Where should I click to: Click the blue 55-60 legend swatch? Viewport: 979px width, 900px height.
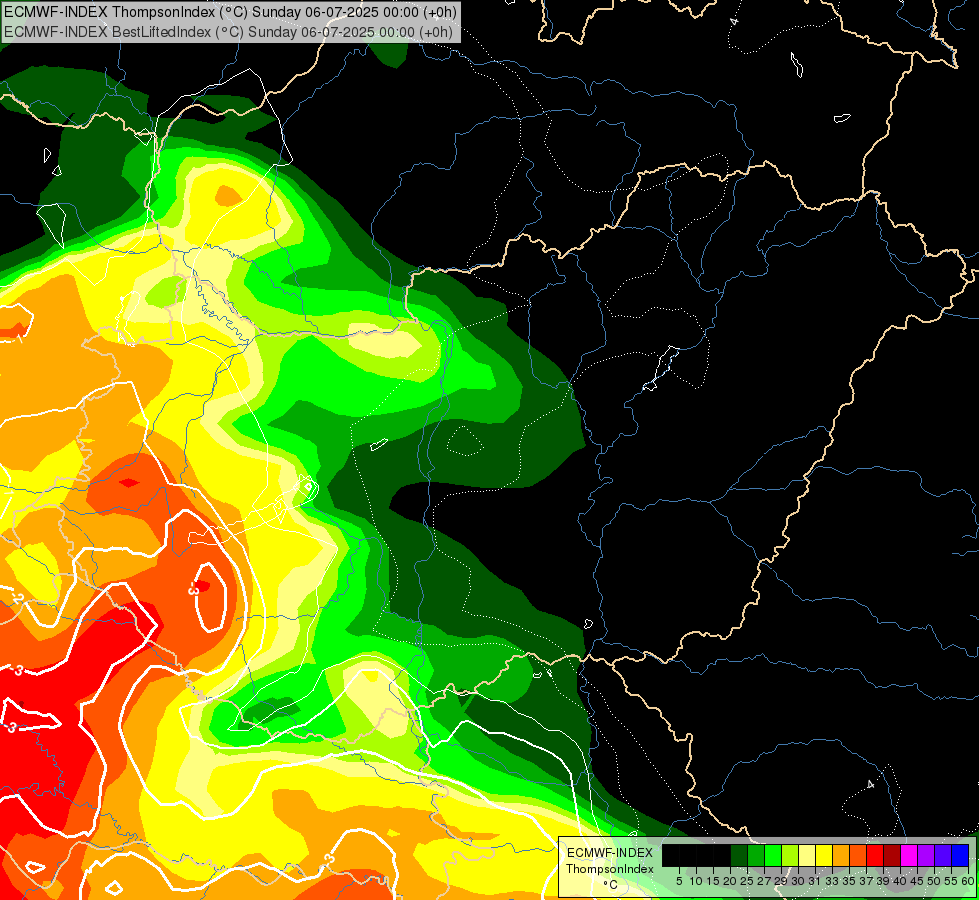(x=960, y=855)
